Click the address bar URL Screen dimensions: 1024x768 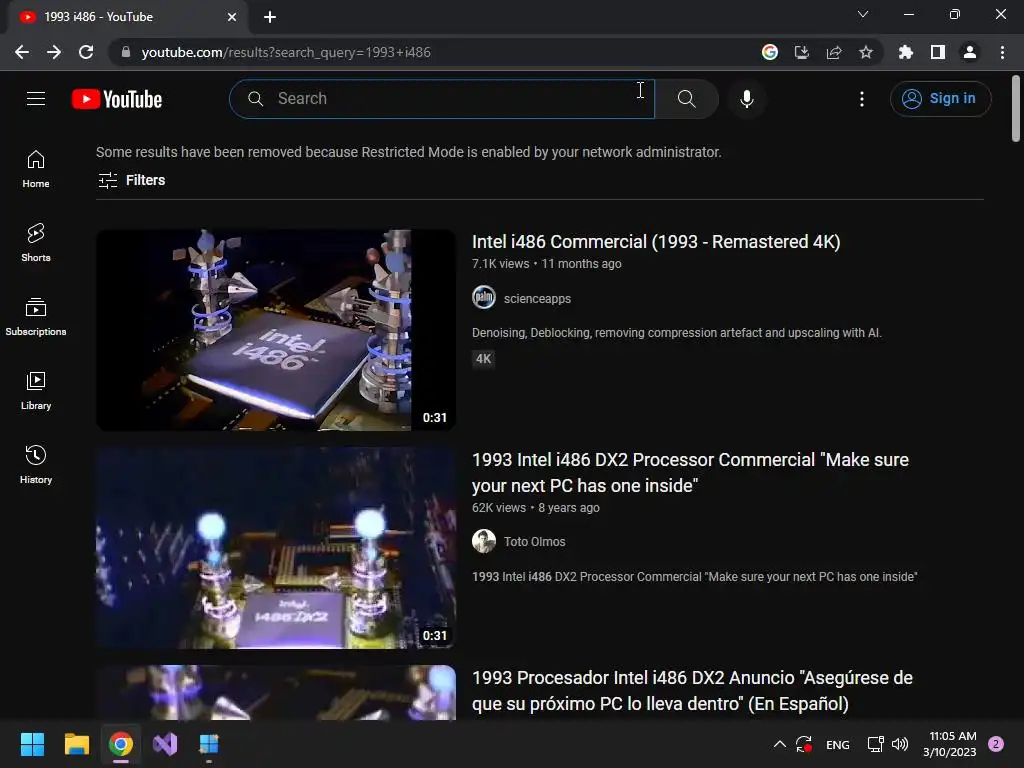[x=286, y=52]
